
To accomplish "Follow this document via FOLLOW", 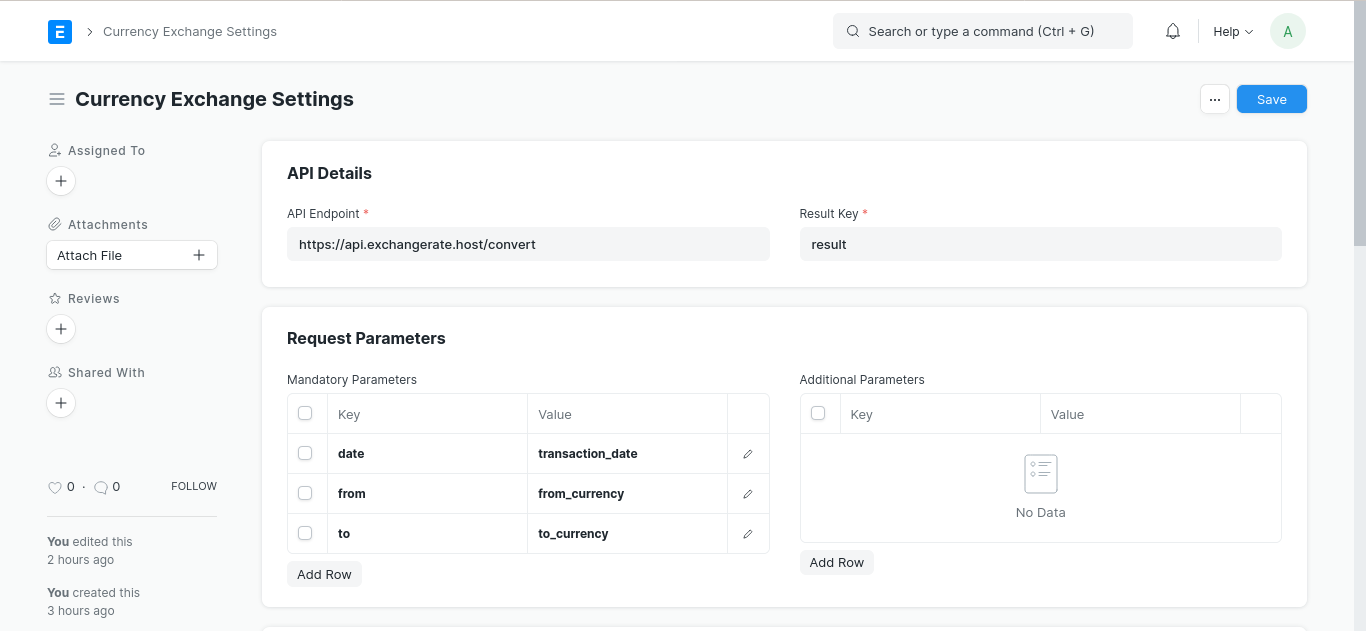I will (193, 486).
